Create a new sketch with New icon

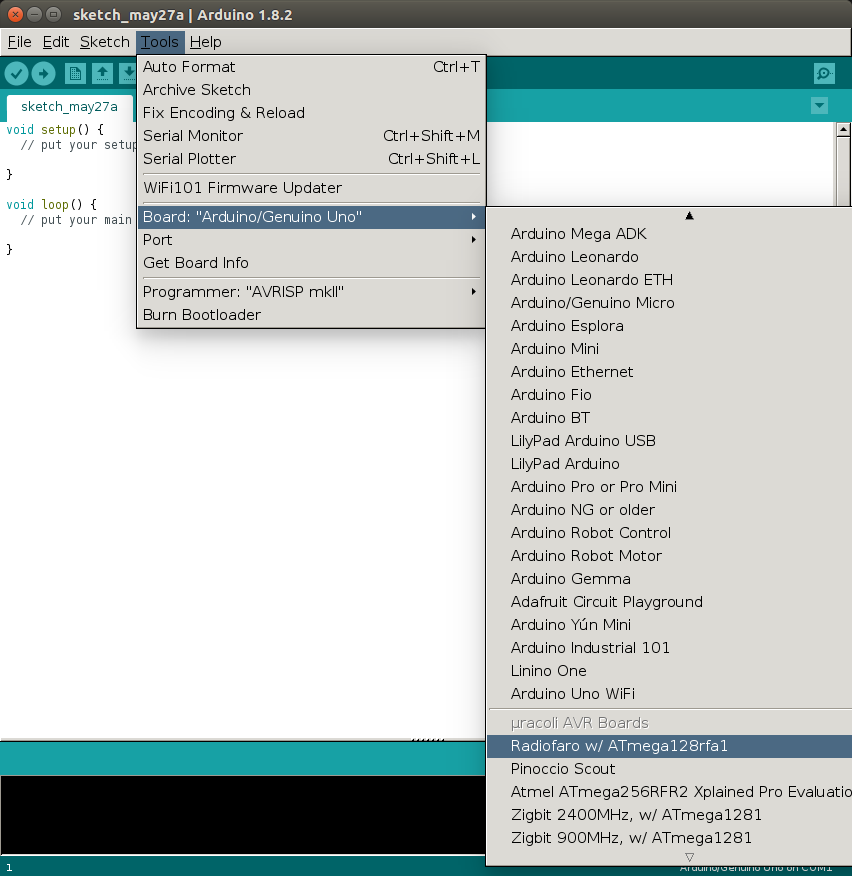pos(75,73)
